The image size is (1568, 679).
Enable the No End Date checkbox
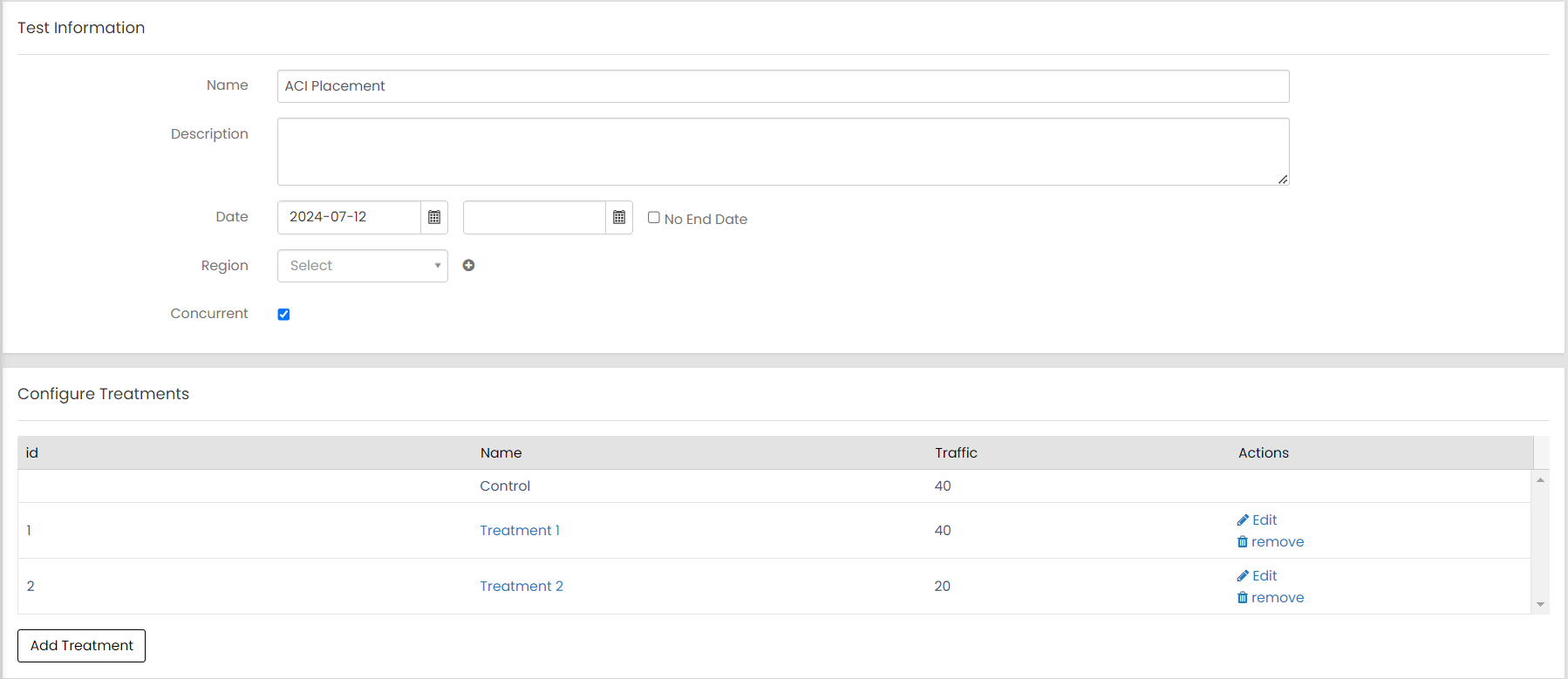coord(654,218)
